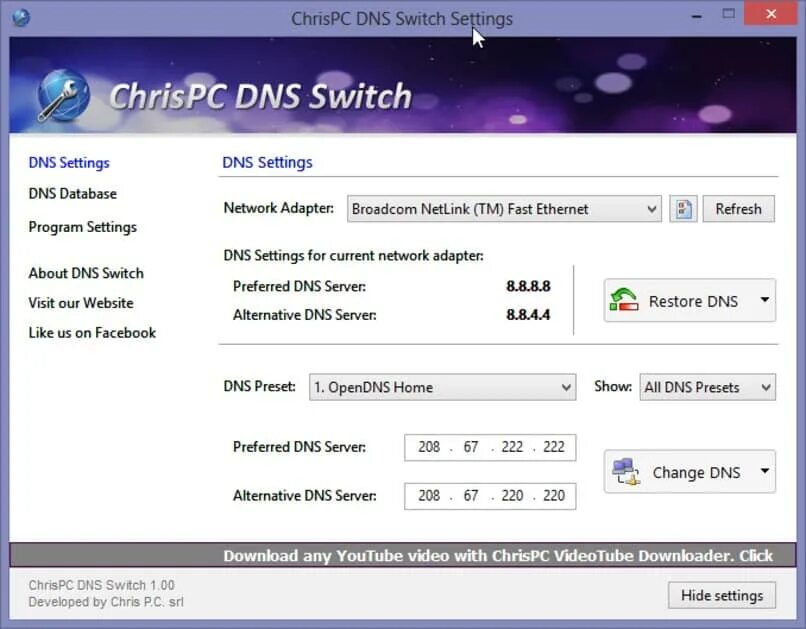Expand the DNS Preset combo box
Screen dimensions: 806x629
click(442, 387)
